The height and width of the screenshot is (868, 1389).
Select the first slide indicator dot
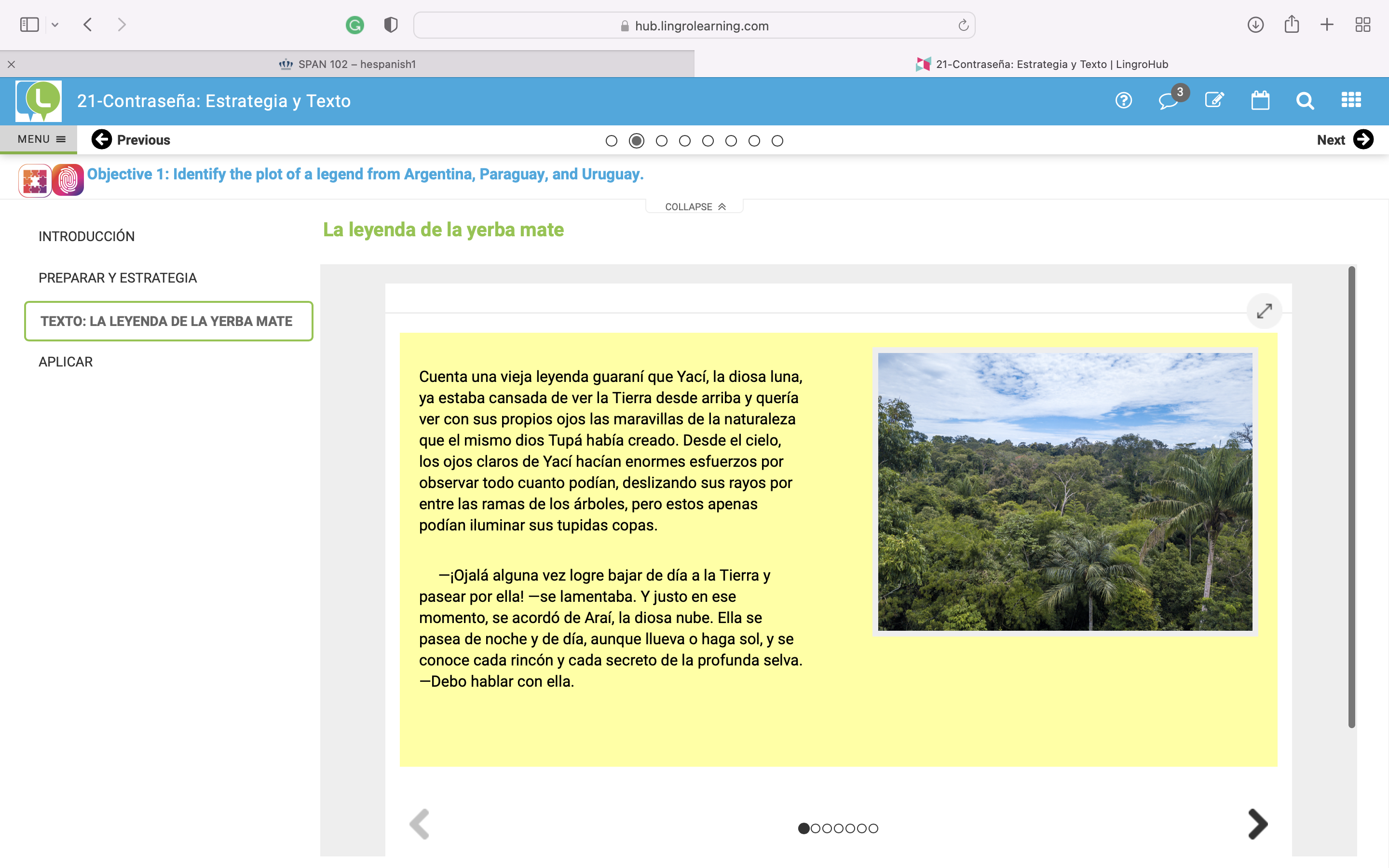[803, 828]
